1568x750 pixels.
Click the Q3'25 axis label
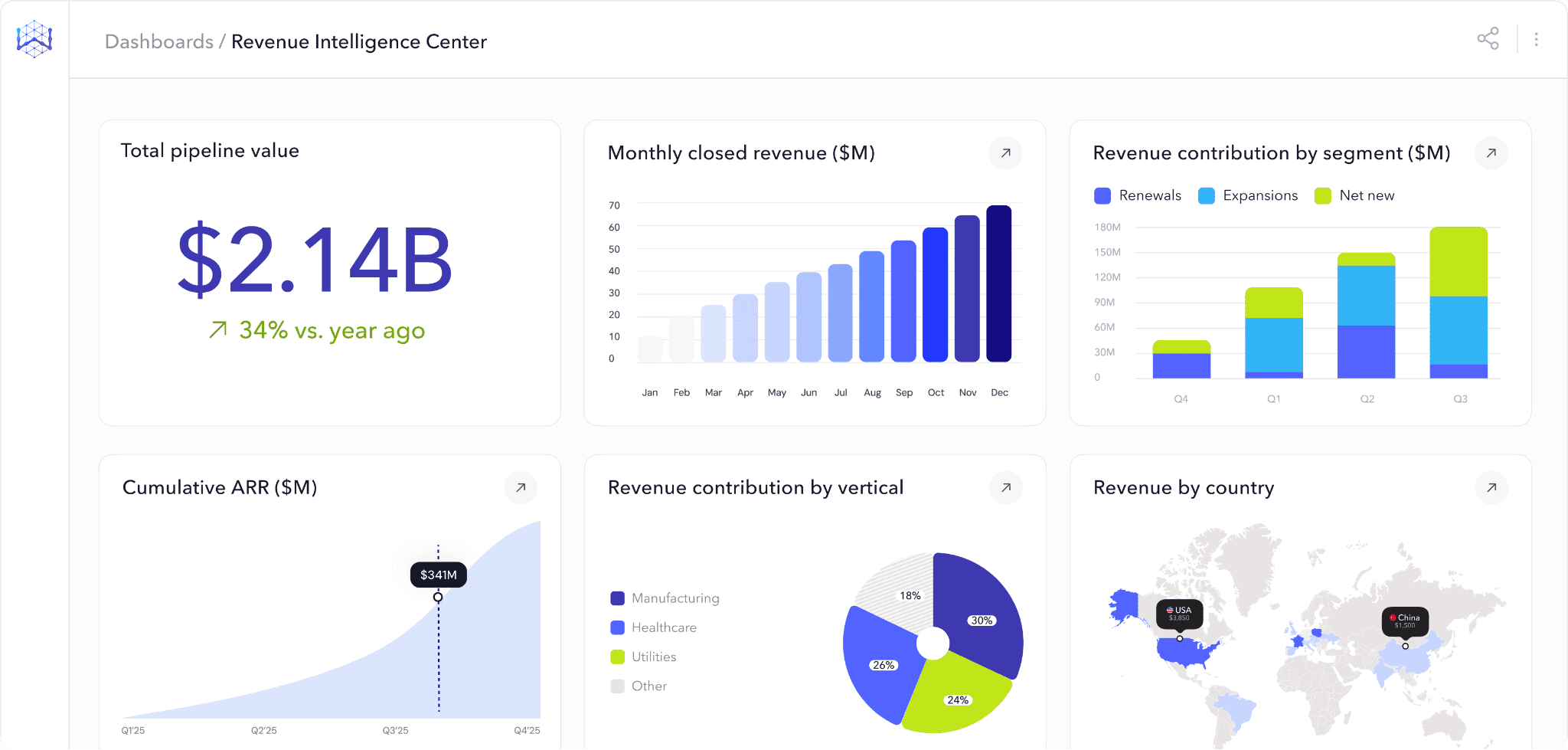click(x=396, y=731)
